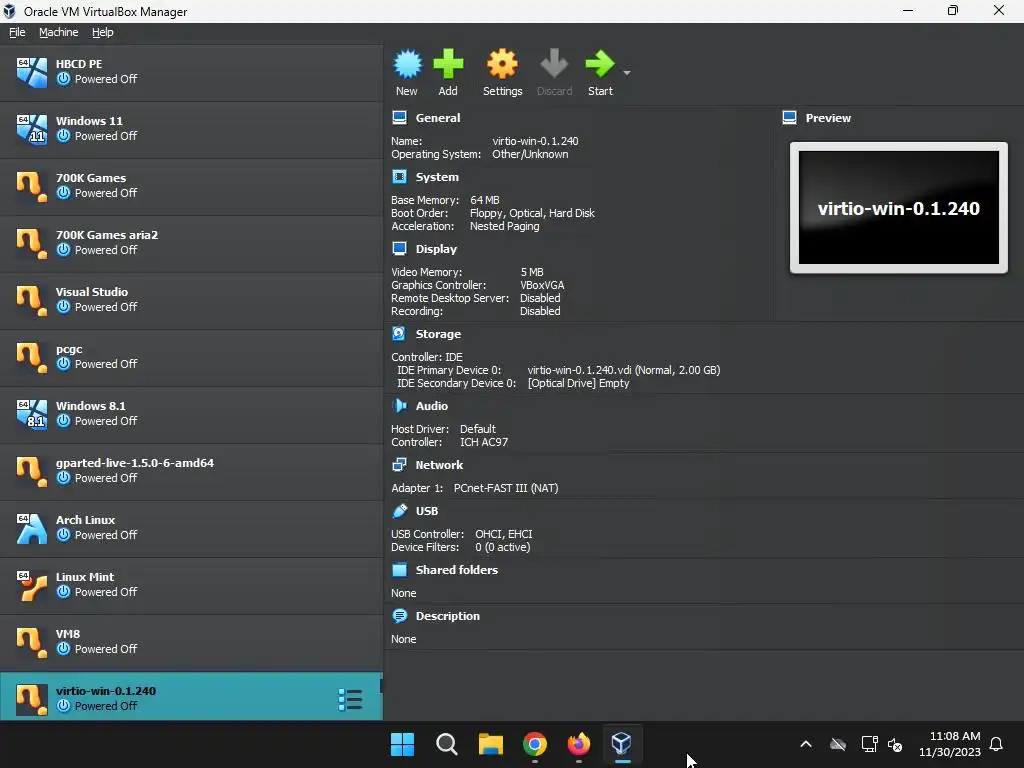Select the Visual Studio machine icon

pos(31,300)
